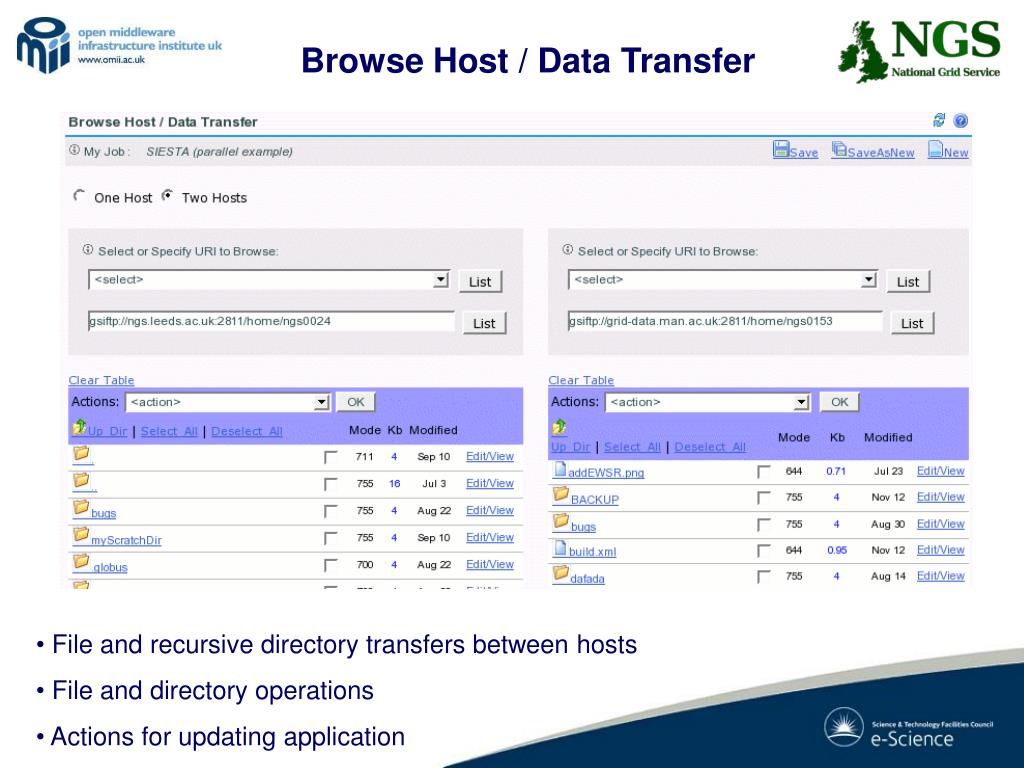Click the build.xml file icon
The height and width of the screenshot is (768, 1024).
pyautogui.click(x=560, y=548)
